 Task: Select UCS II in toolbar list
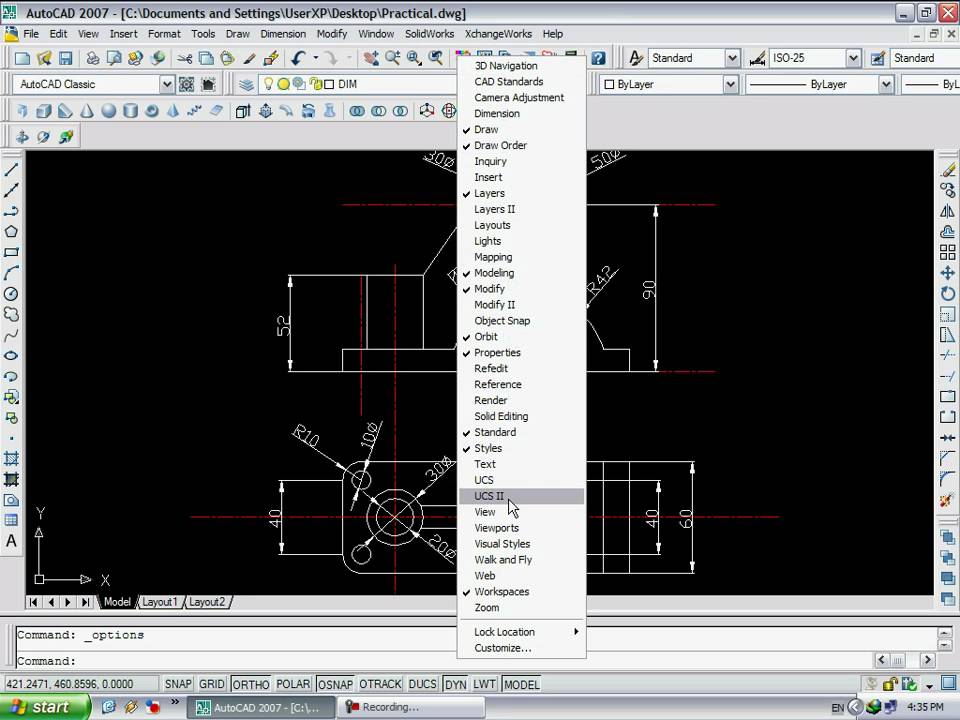click(x=489, y=496)
